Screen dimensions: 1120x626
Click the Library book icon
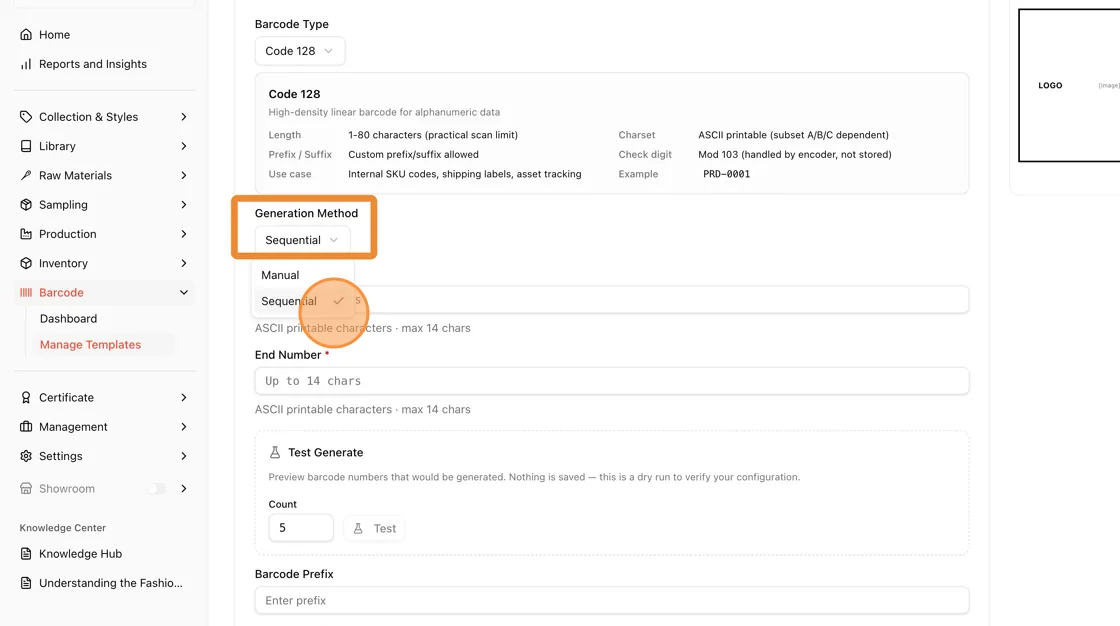(x=26, y=146)
